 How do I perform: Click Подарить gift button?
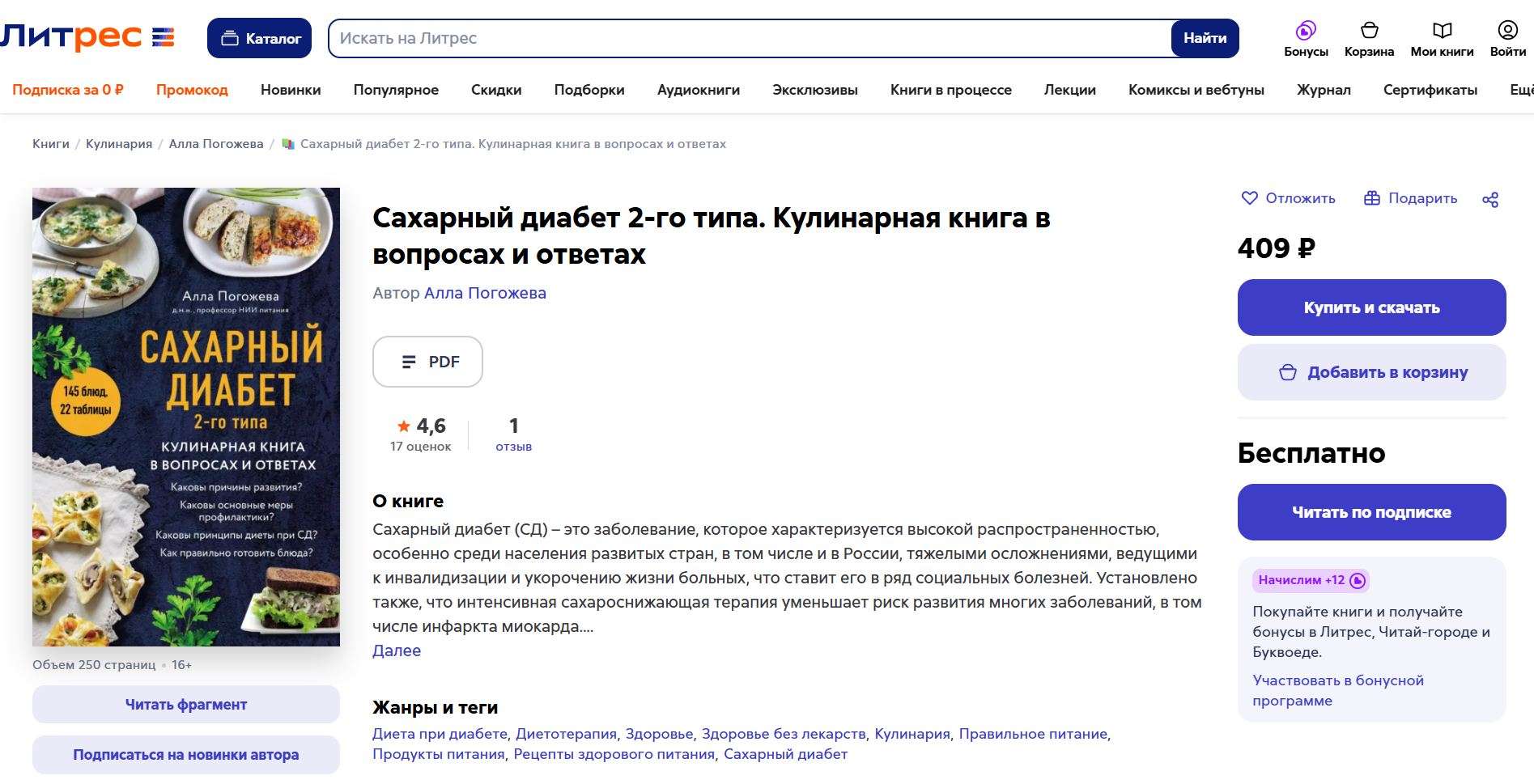[x=1410, y=198]
